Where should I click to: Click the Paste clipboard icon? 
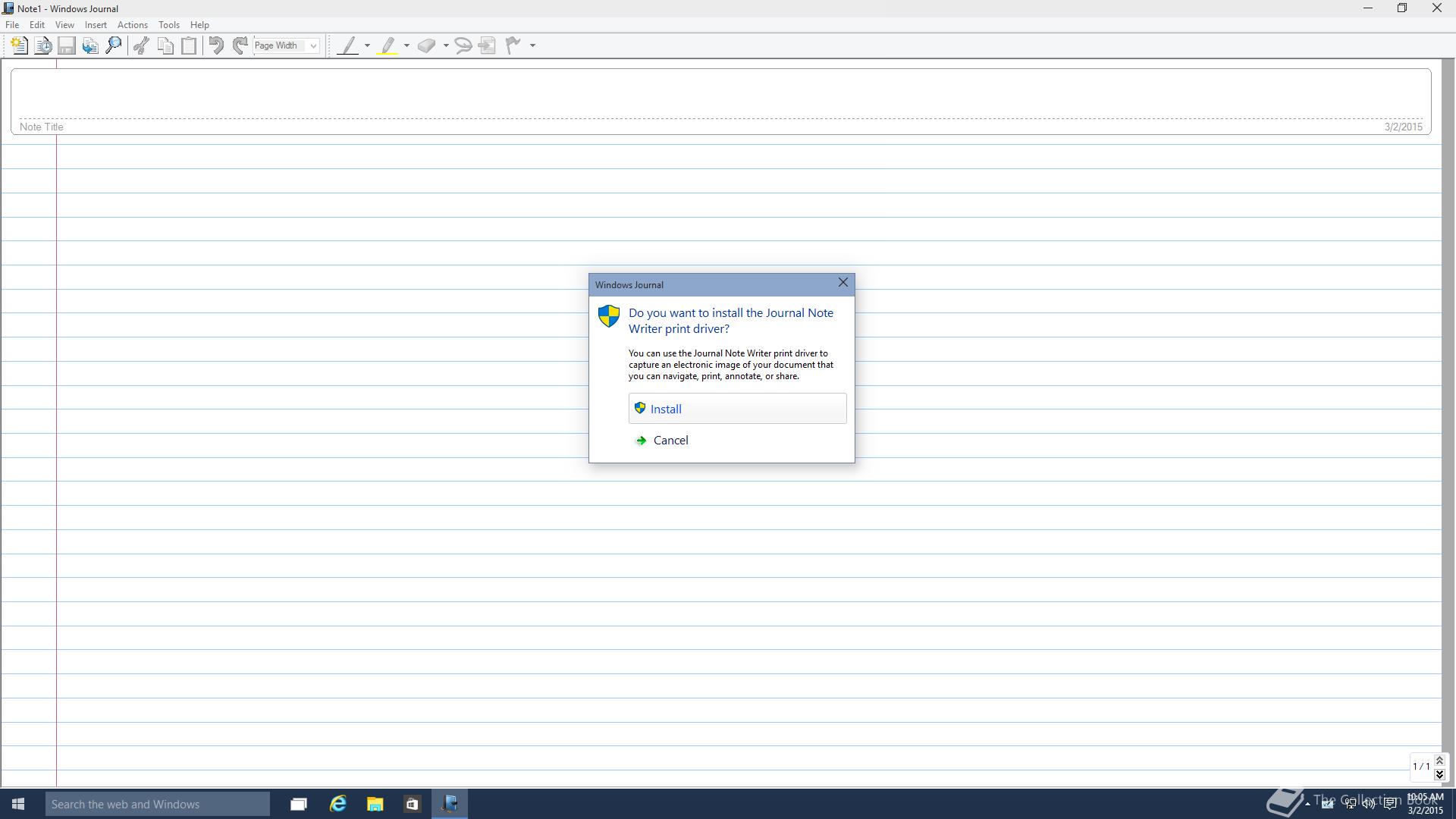coord(189,45)
